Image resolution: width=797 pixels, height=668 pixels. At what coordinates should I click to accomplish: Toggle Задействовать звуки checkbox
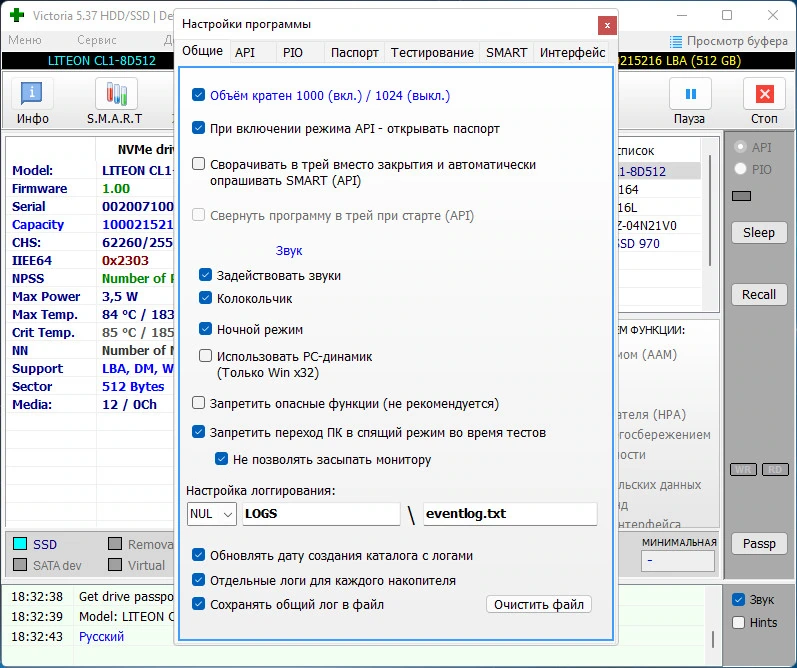(205, 275)
